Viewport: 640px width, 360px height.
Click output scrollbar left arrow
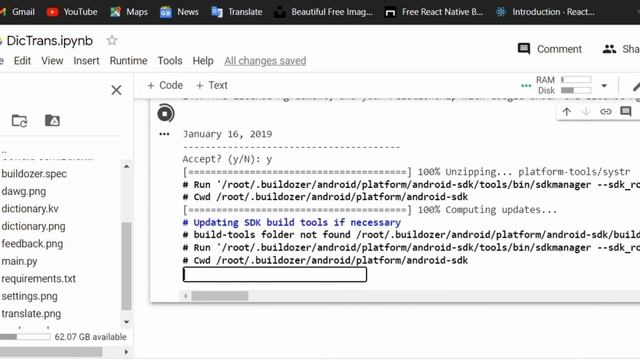coord(185,296)
